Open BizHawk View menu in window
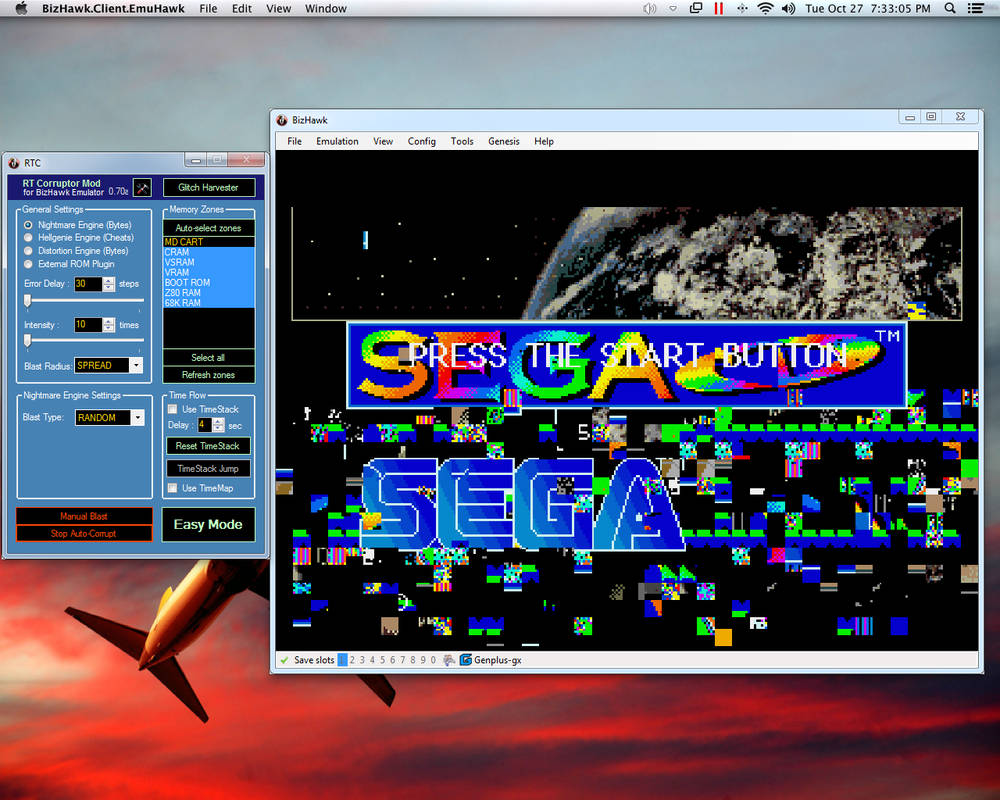1000x800 pixels. pos(383,142)
